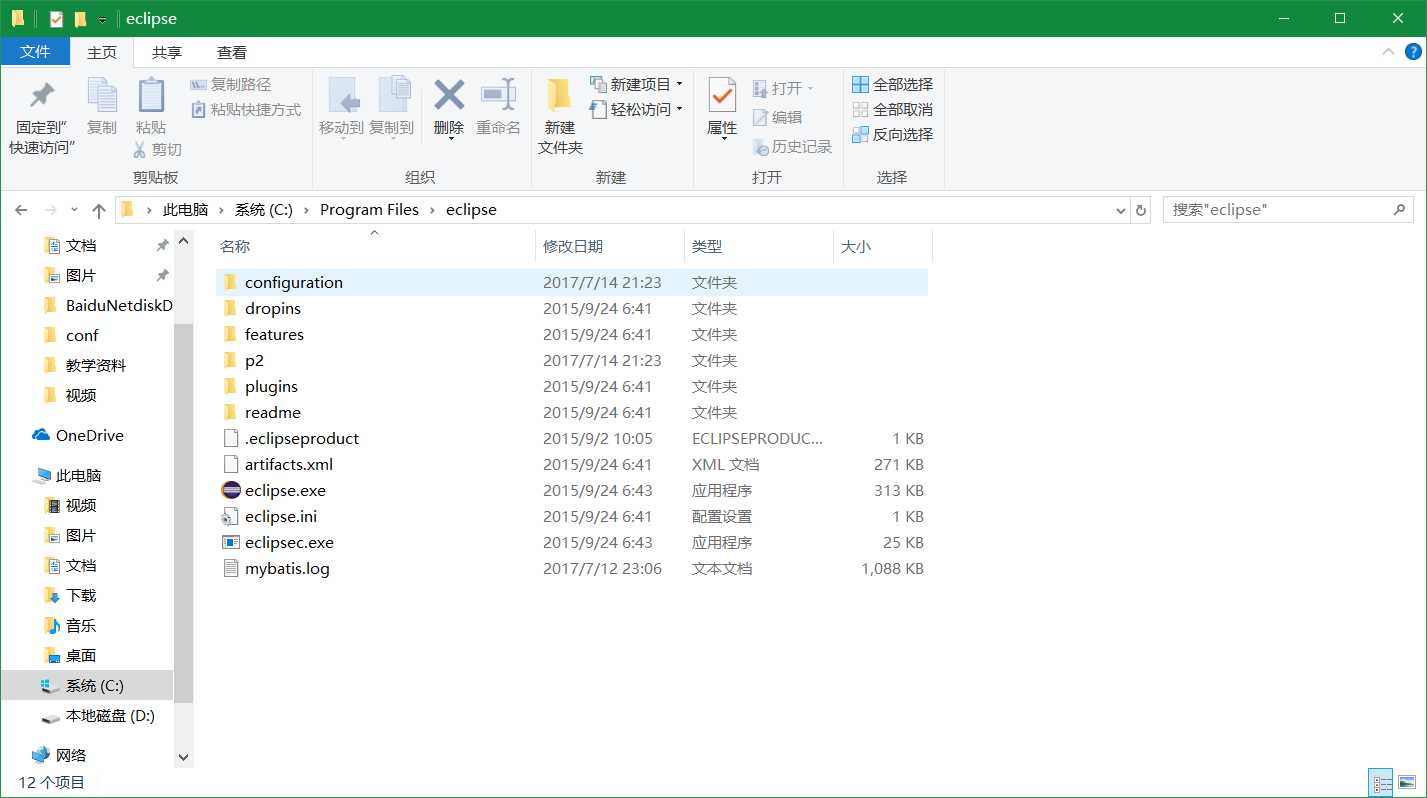Switch to the Share tab
Image resolution: width=1427 pixels, height=798 pixels.
167,53
